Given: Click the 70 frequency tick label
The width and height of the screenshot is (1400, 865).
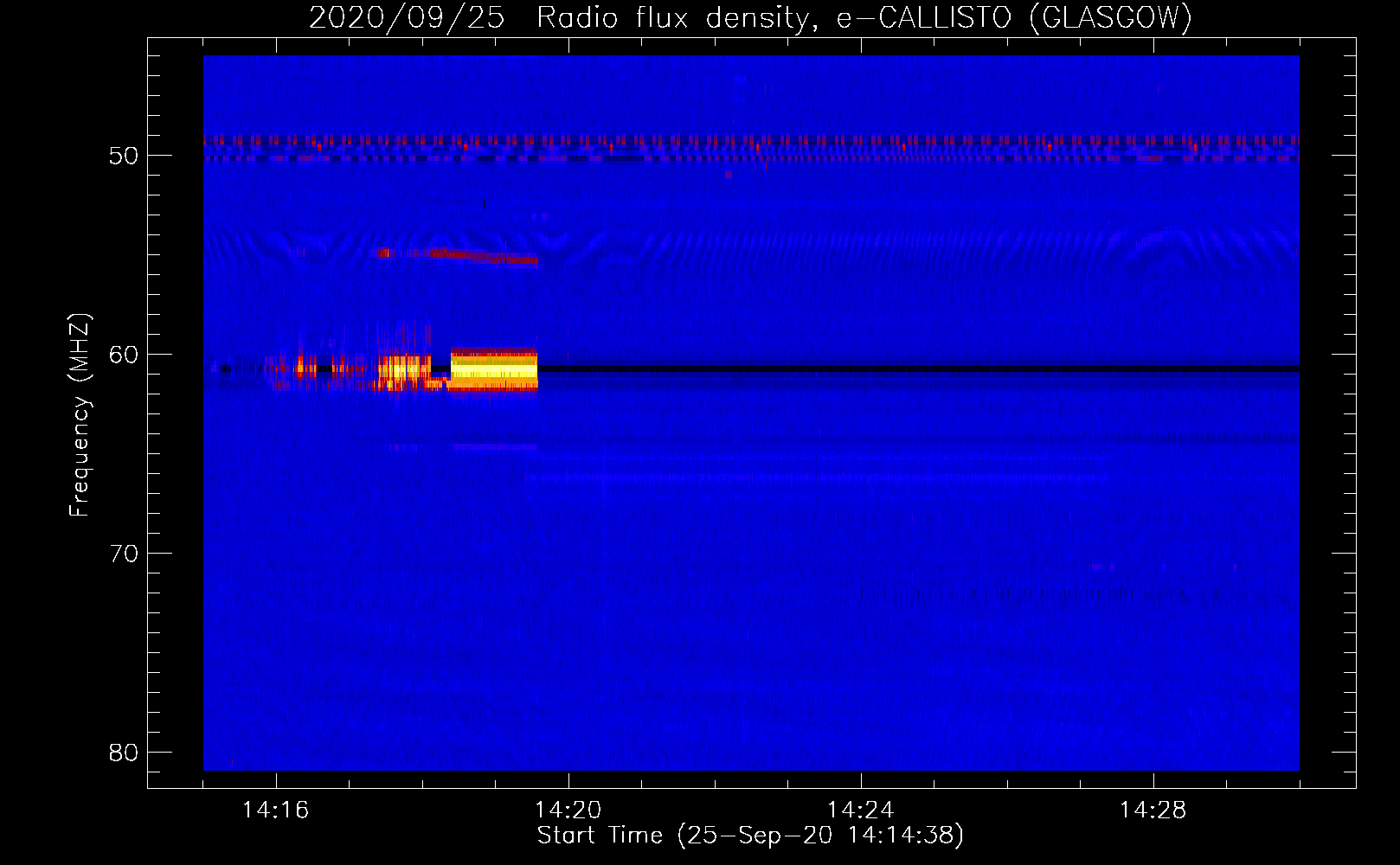Looking at the screenshot, I should pyautogui.click(x=124, y=554).
